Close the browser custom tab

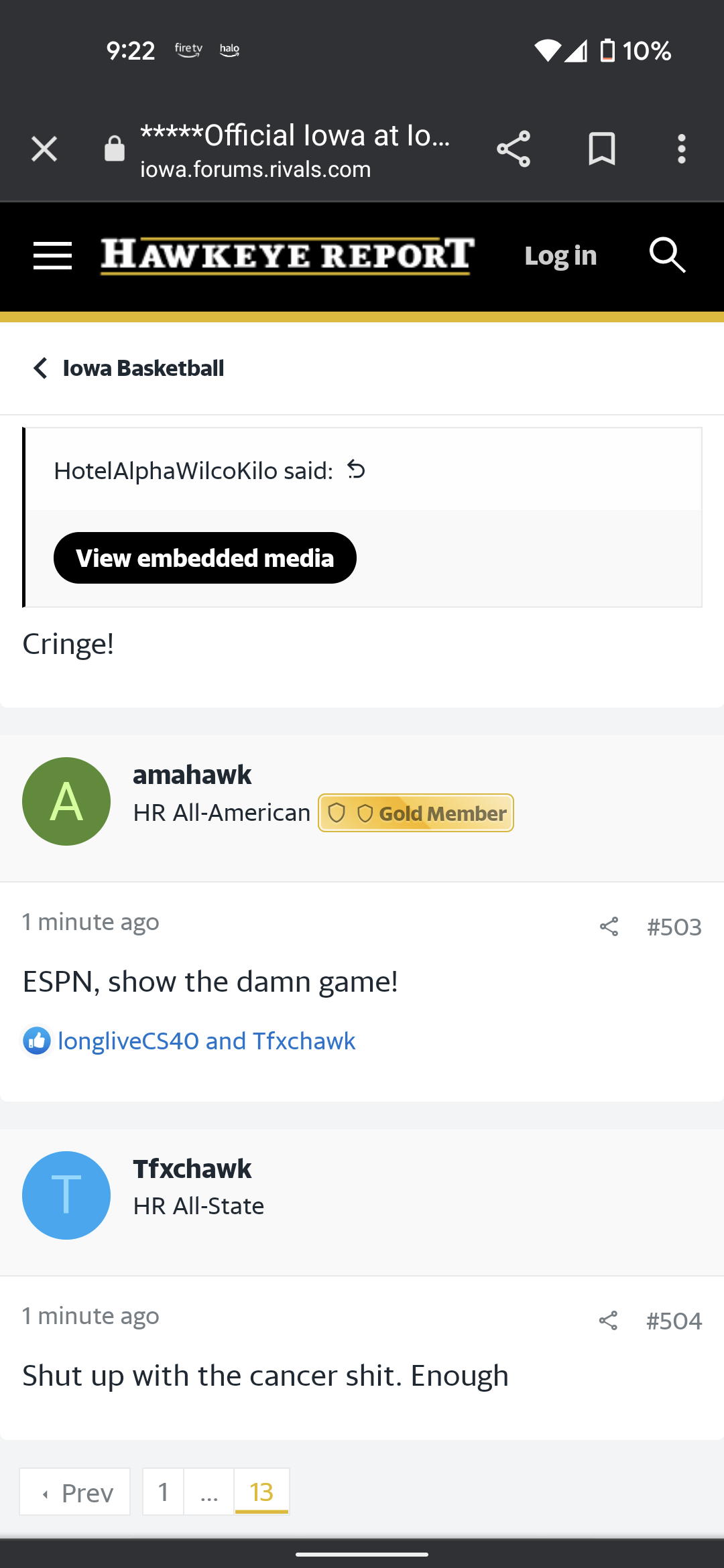[44, 149]
